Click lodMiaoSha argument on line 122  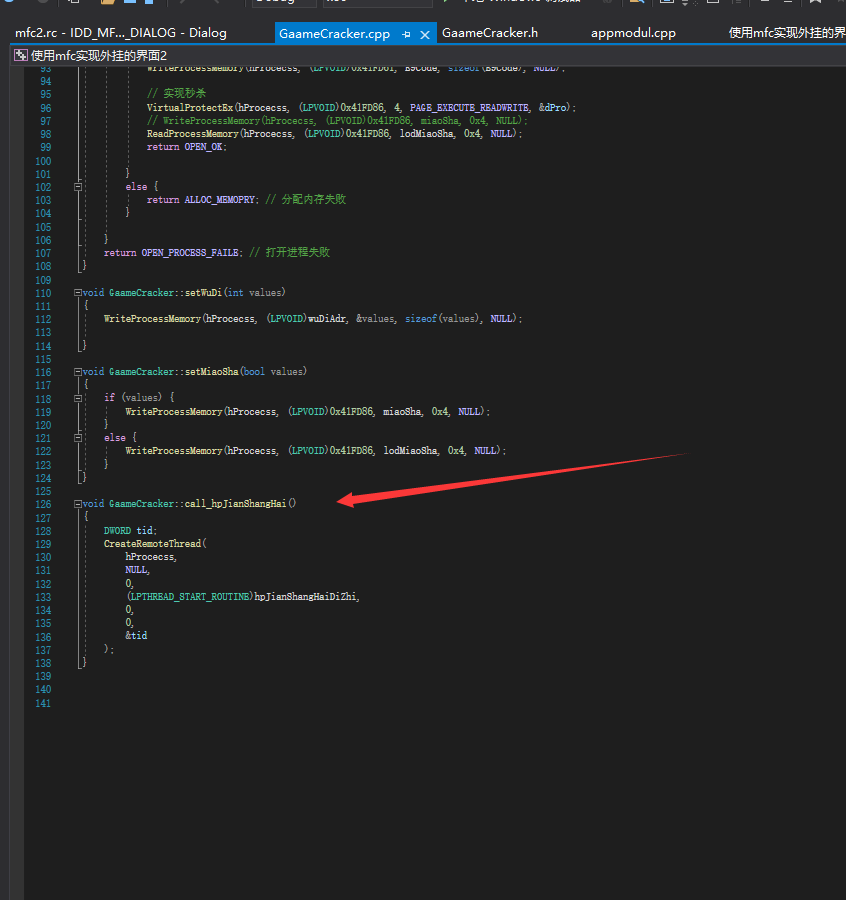(410, 451)
